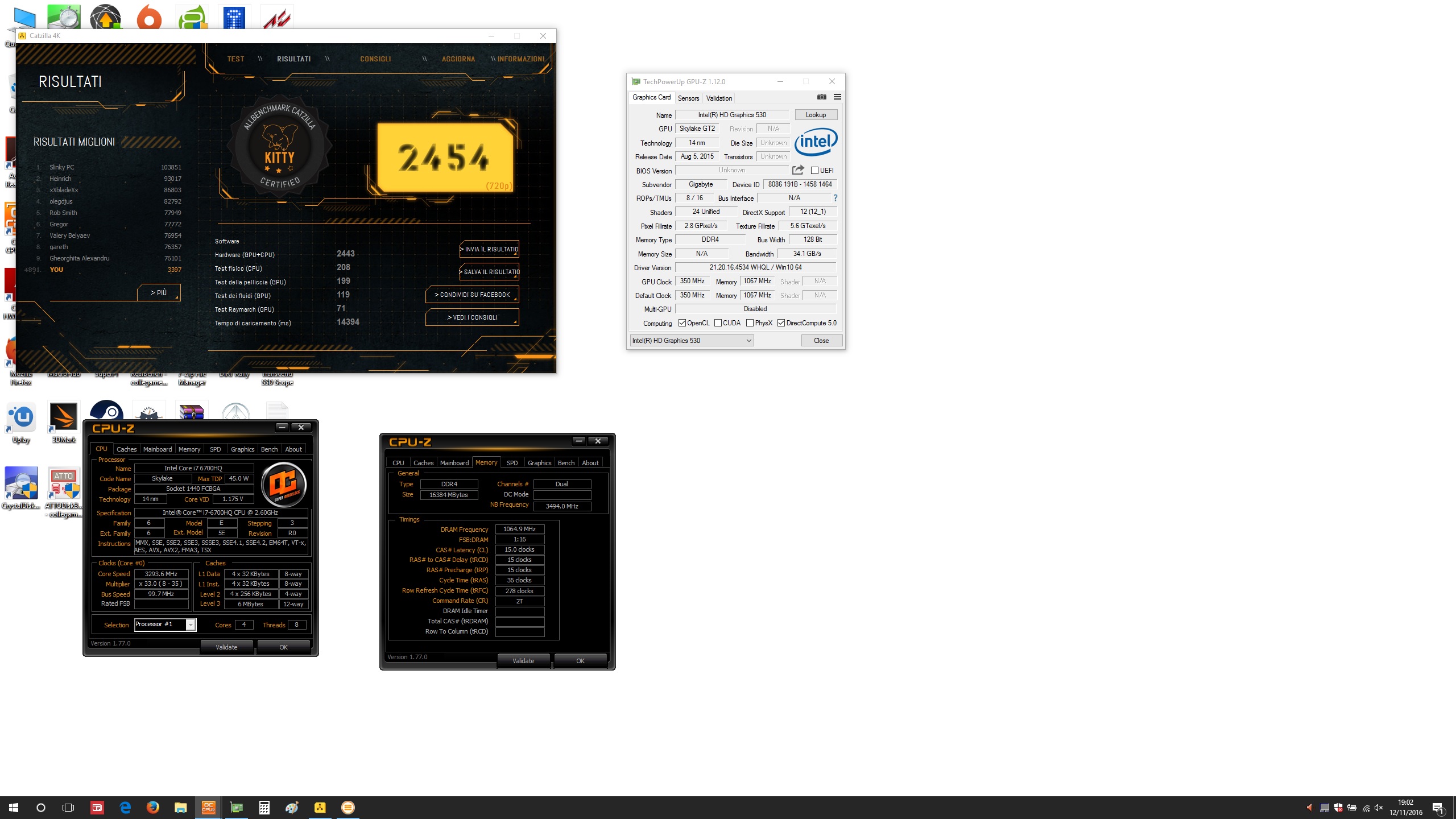Open Microsoft Edge from the taskbar
This screenshot has height=819, width=1456.
[125, 807]
